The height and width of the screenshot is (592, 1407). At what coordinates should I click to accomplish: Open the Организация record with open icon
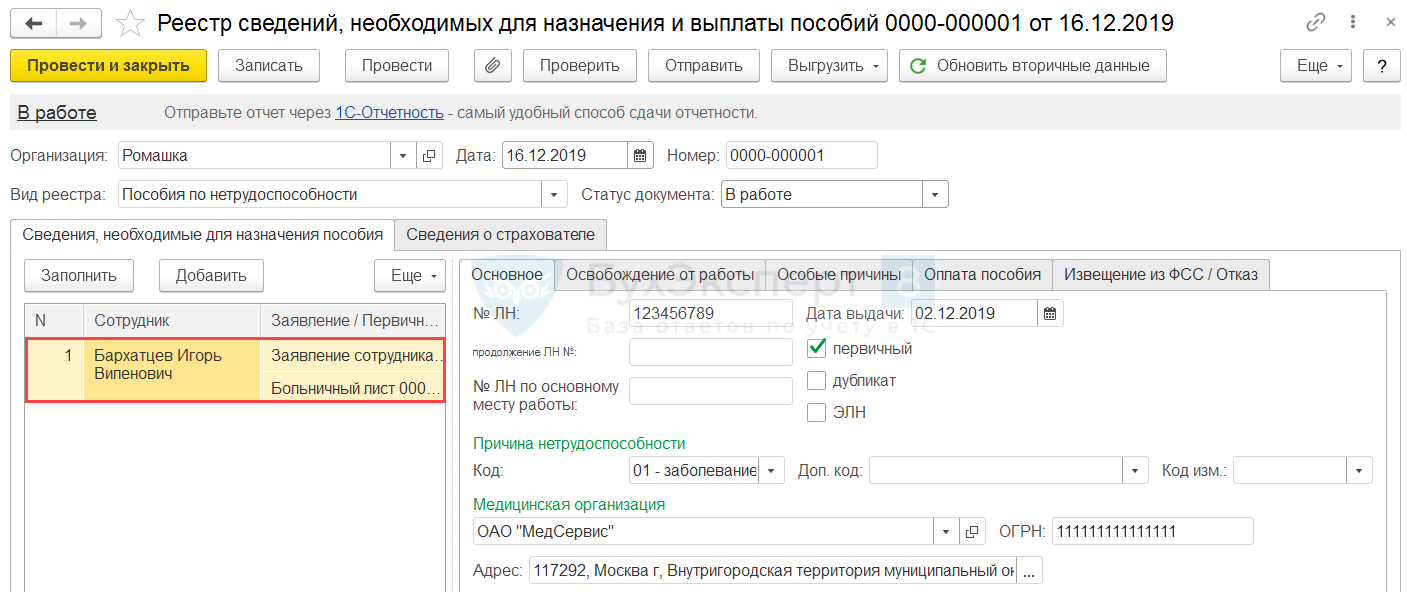tap(429, 155)
